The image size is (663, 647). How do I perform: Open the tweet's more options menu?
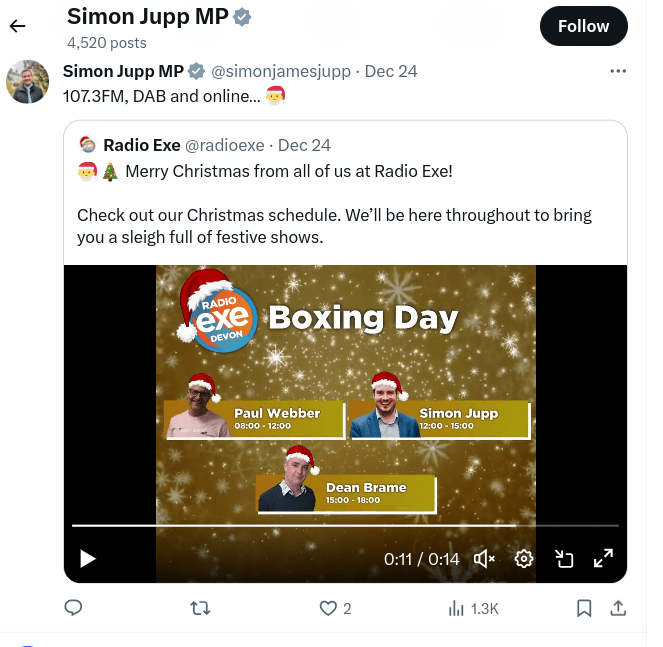(618, 72)
